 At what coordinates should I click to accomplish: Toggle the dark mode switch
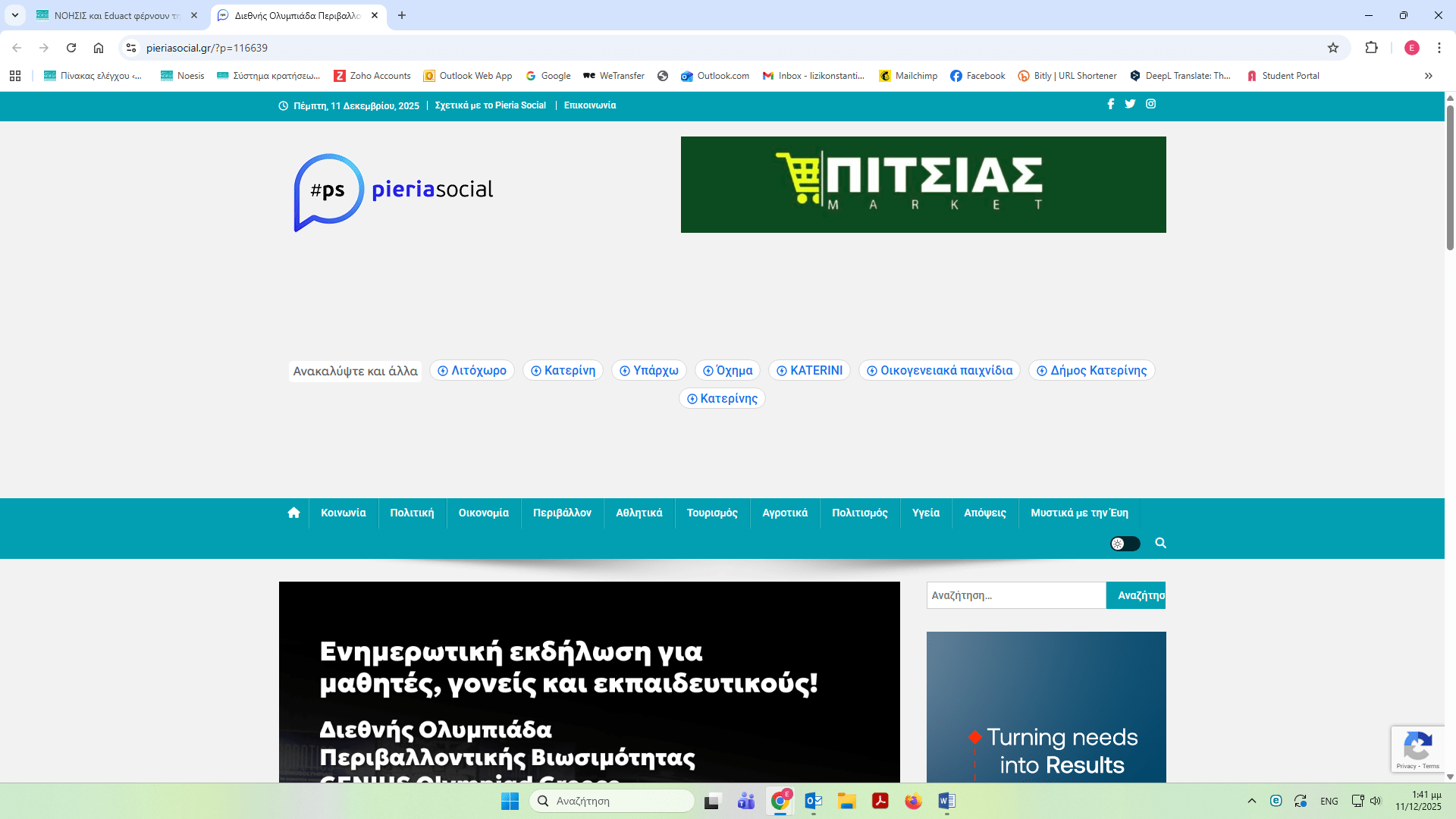point(1125,544)
